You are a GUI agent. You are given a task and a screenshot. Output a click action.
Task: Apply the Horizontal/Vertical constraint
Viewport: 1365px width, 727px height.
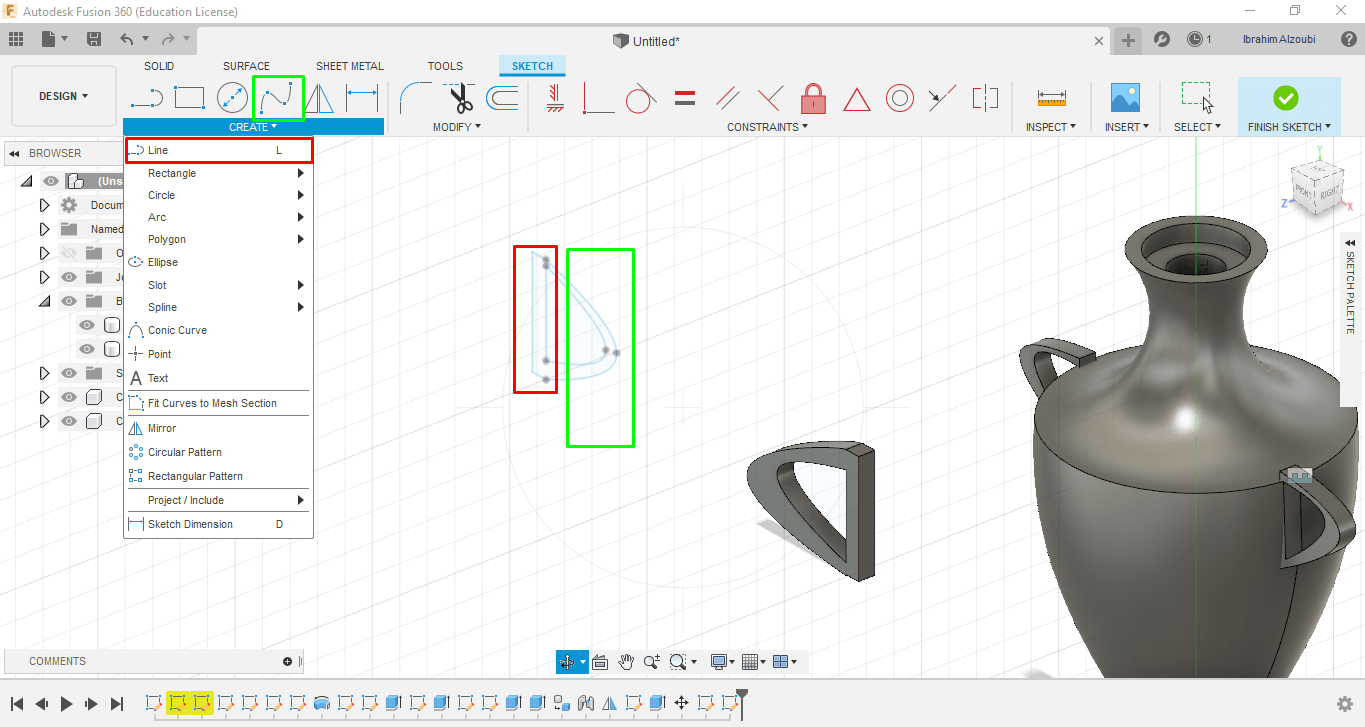click(x=555, y=98)
